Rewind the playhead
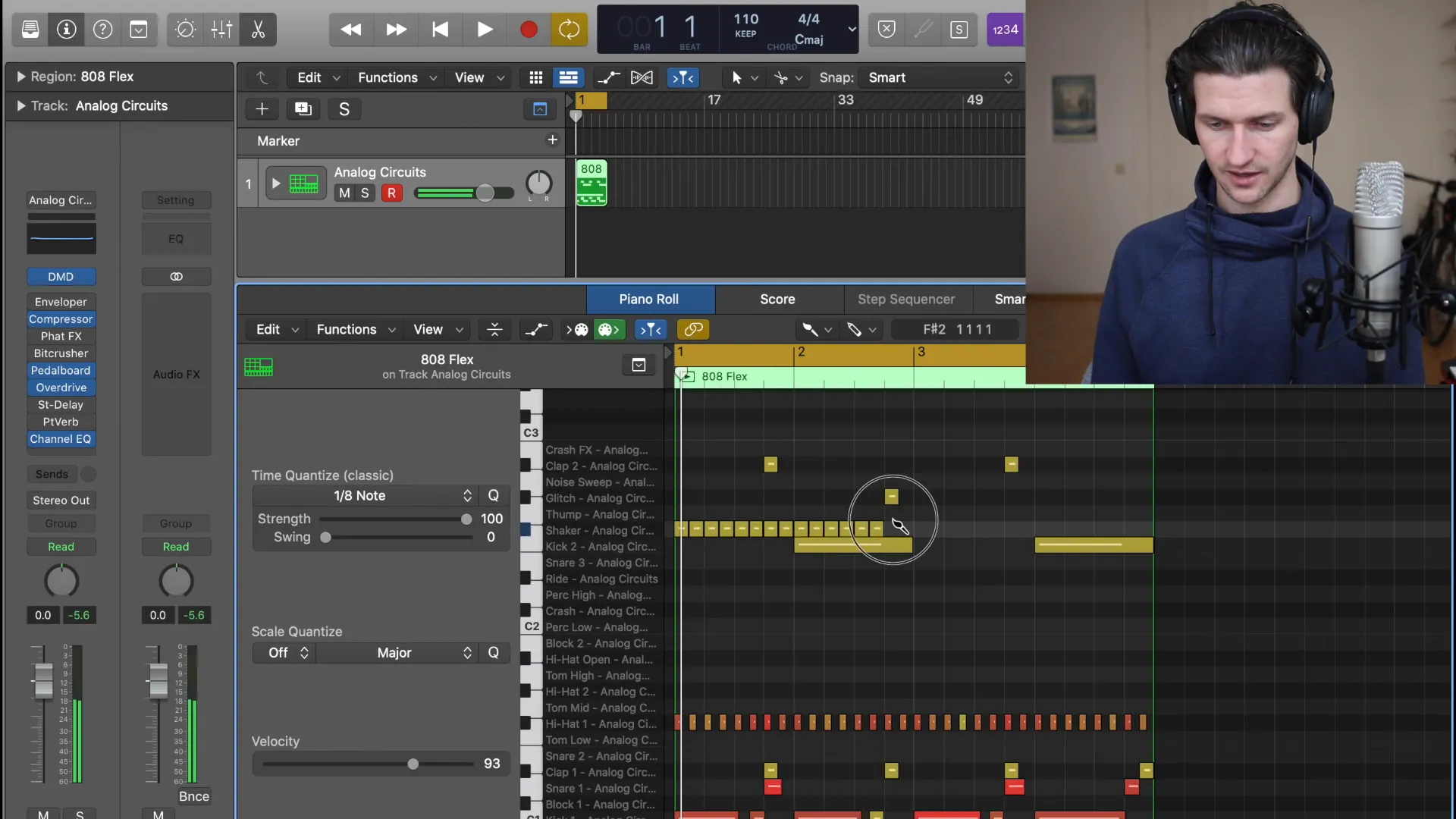 (x=351, y=30)
